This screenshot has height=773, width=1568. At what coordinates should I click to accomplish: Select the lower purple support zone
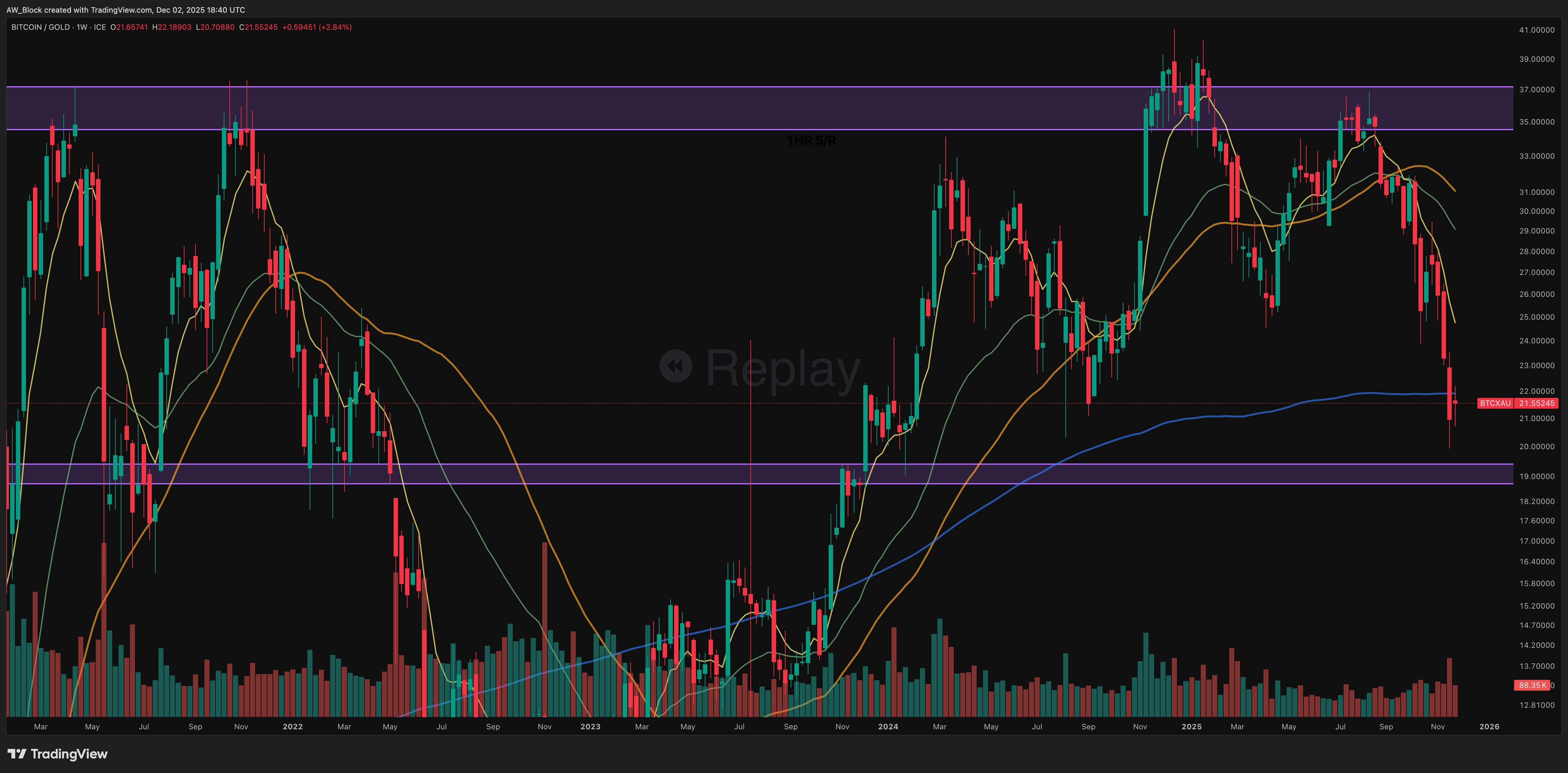click(x=609, y=474)
